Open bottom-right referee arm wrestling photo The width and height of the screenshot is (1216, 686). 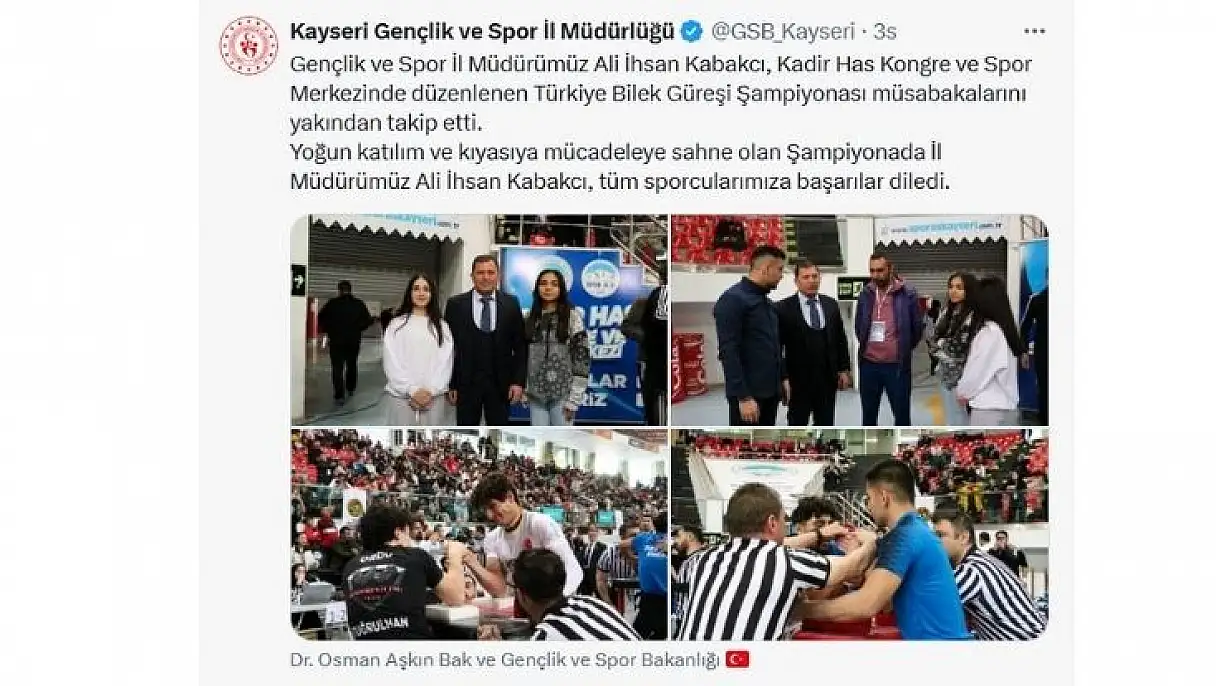860,535
